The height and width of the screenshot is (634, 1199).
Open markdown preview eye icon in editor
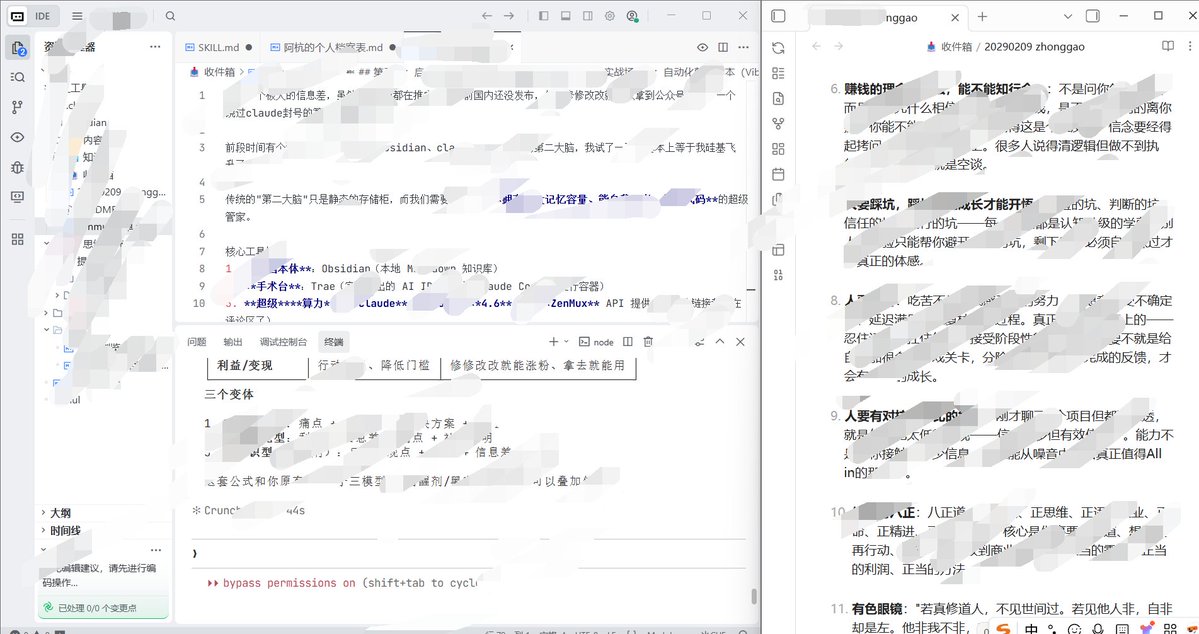[x=703, y=47]
